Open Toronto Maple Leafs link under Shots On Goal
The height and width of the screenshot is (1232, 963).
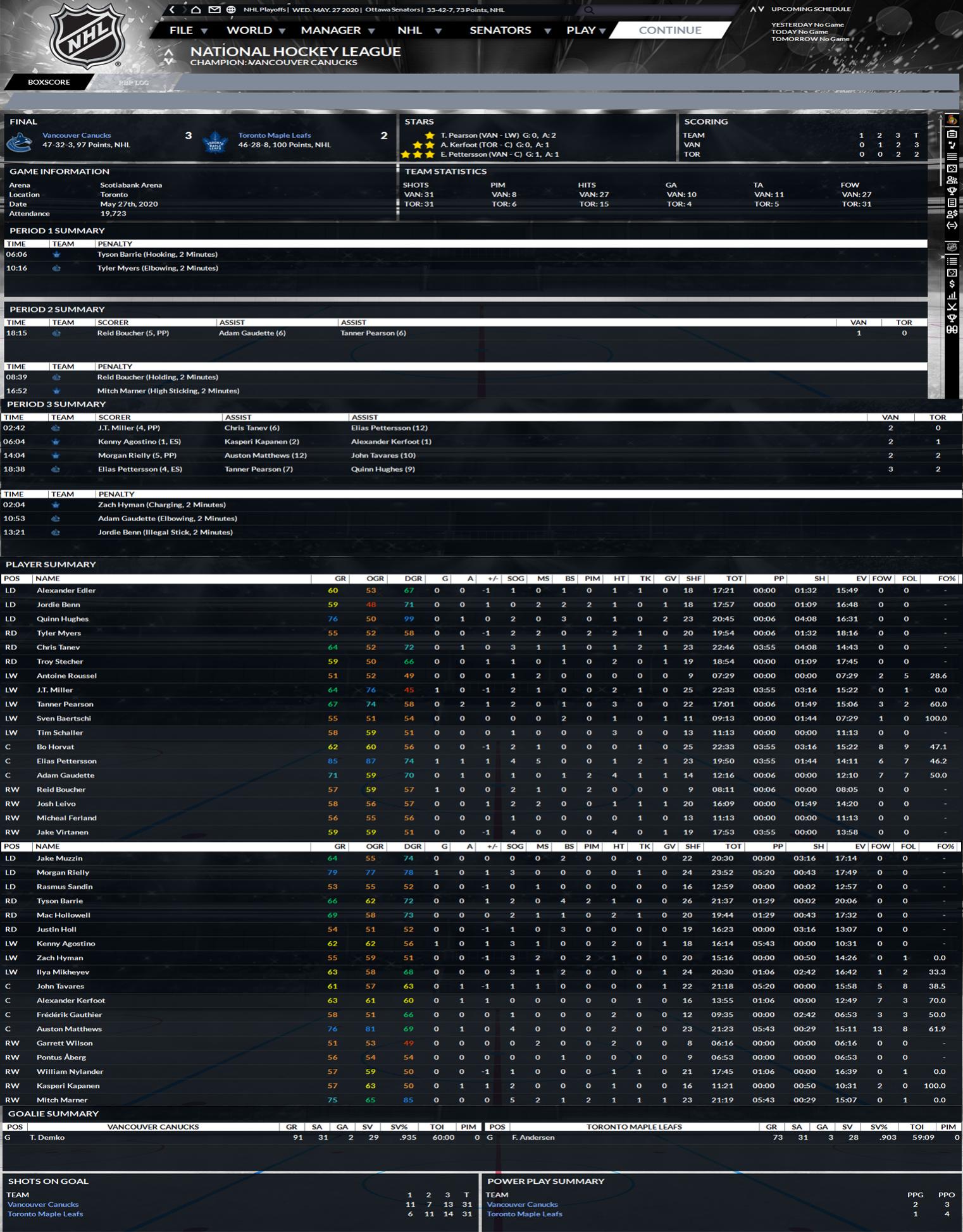pyautogui.click(x=45, y=1214)
